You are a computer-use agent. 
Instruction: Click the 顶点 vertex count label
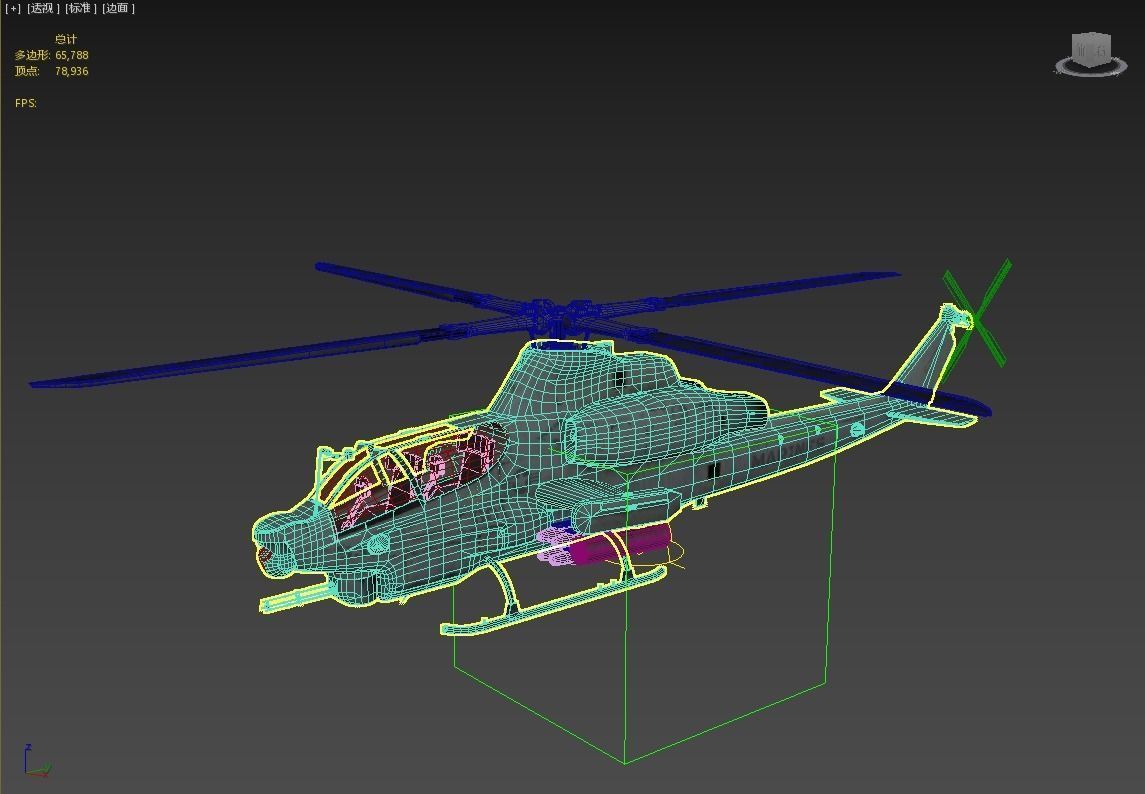pyautogui.click(x=27, y=71)
